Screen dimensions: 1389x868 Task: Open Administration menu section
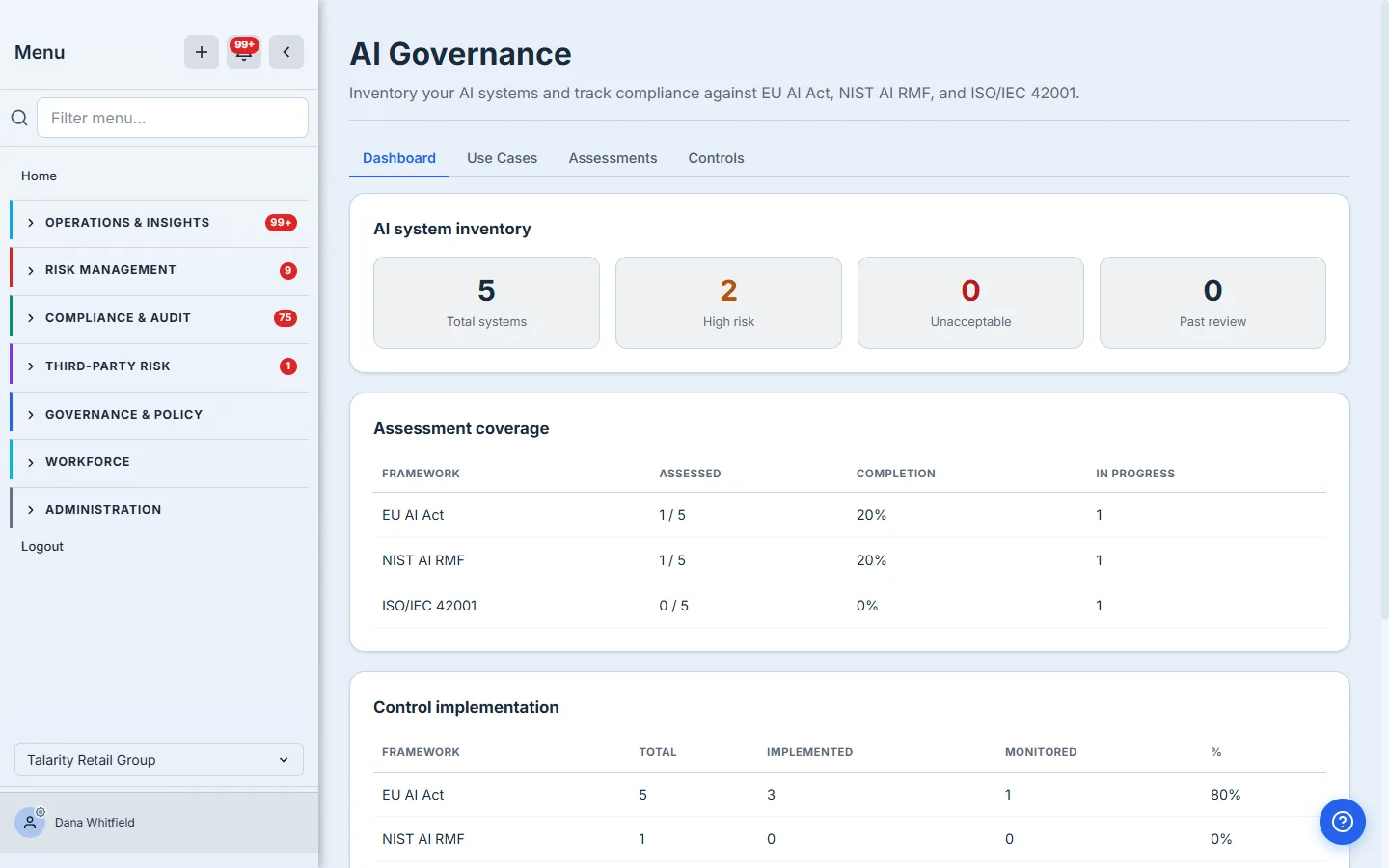159,510
